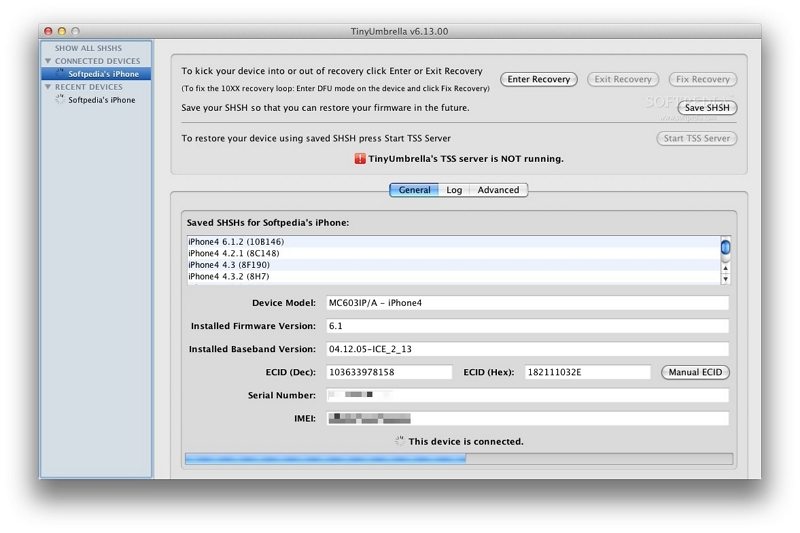Click the SHSH list scroll up arrow
This screenshot has height=533, width=800.
pyautogui.click(x=726, y=268)
